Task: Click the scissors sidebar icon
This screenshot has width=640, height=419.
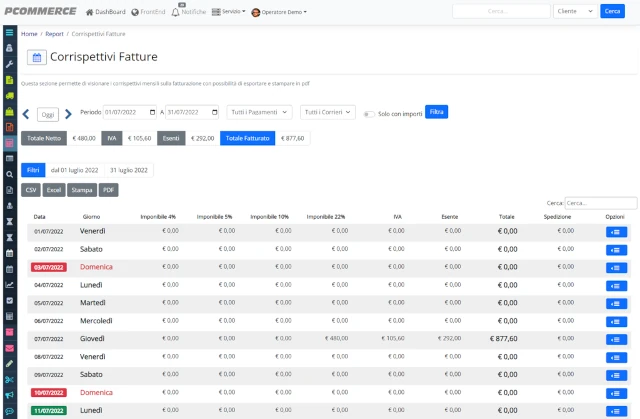Action: point(9,379)
